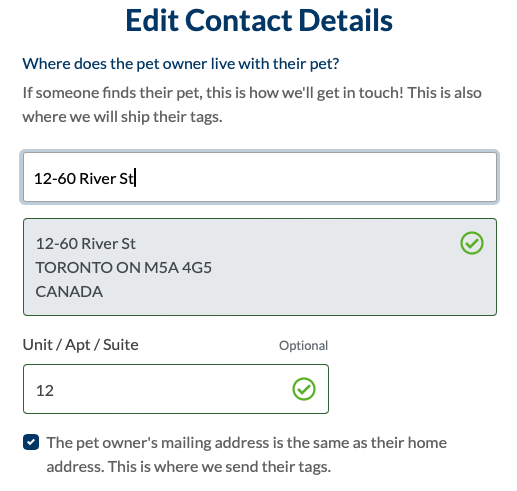Click the "If someone finds their pet" description line

coord(252,93)
